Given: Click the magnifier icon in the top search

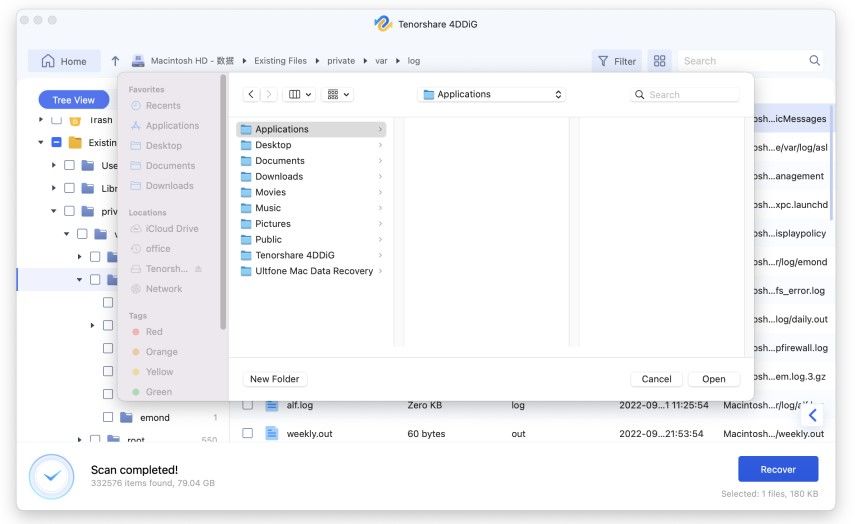Looking at the screenshot, I should [x=815, y=61].
